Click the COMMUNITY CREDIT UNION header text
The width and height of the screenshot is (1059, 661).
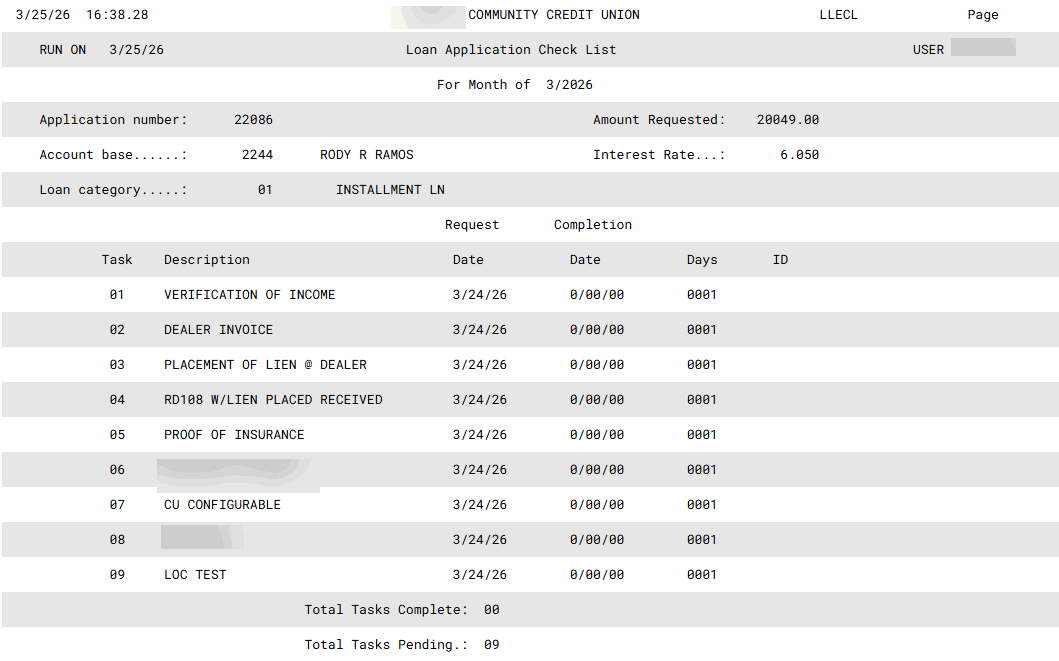coord(553,15)
